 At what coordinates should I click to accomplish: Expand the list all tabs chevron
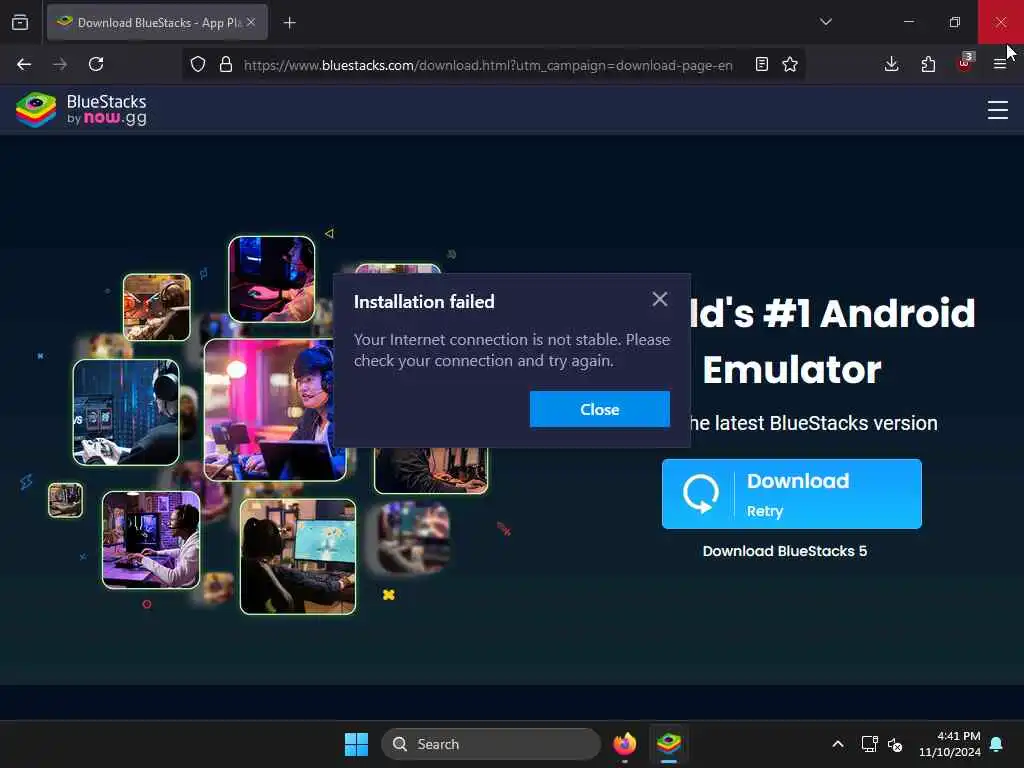pyautogui.click(x=825, y=22)
